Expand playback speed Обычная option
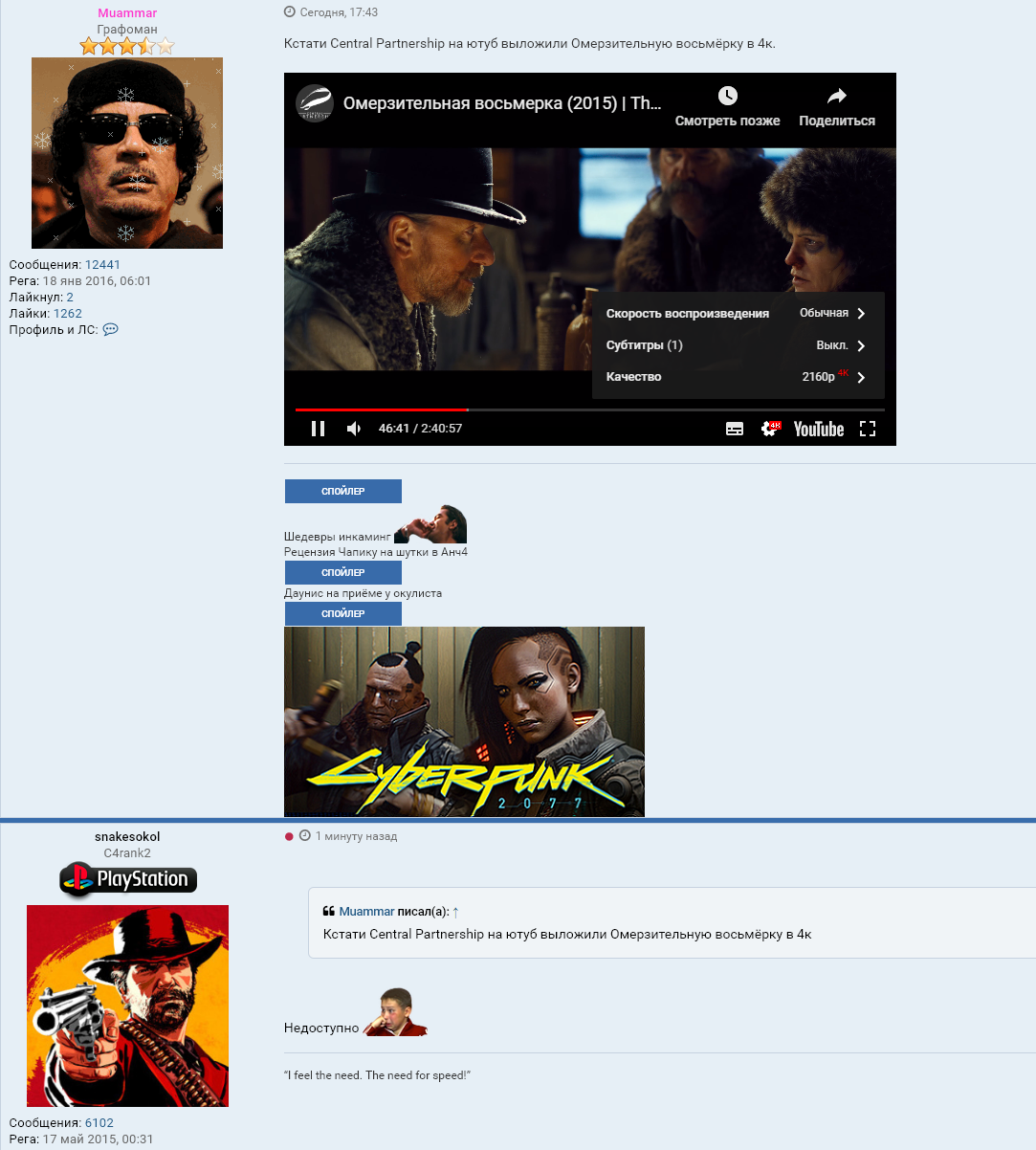 point(738,313)
